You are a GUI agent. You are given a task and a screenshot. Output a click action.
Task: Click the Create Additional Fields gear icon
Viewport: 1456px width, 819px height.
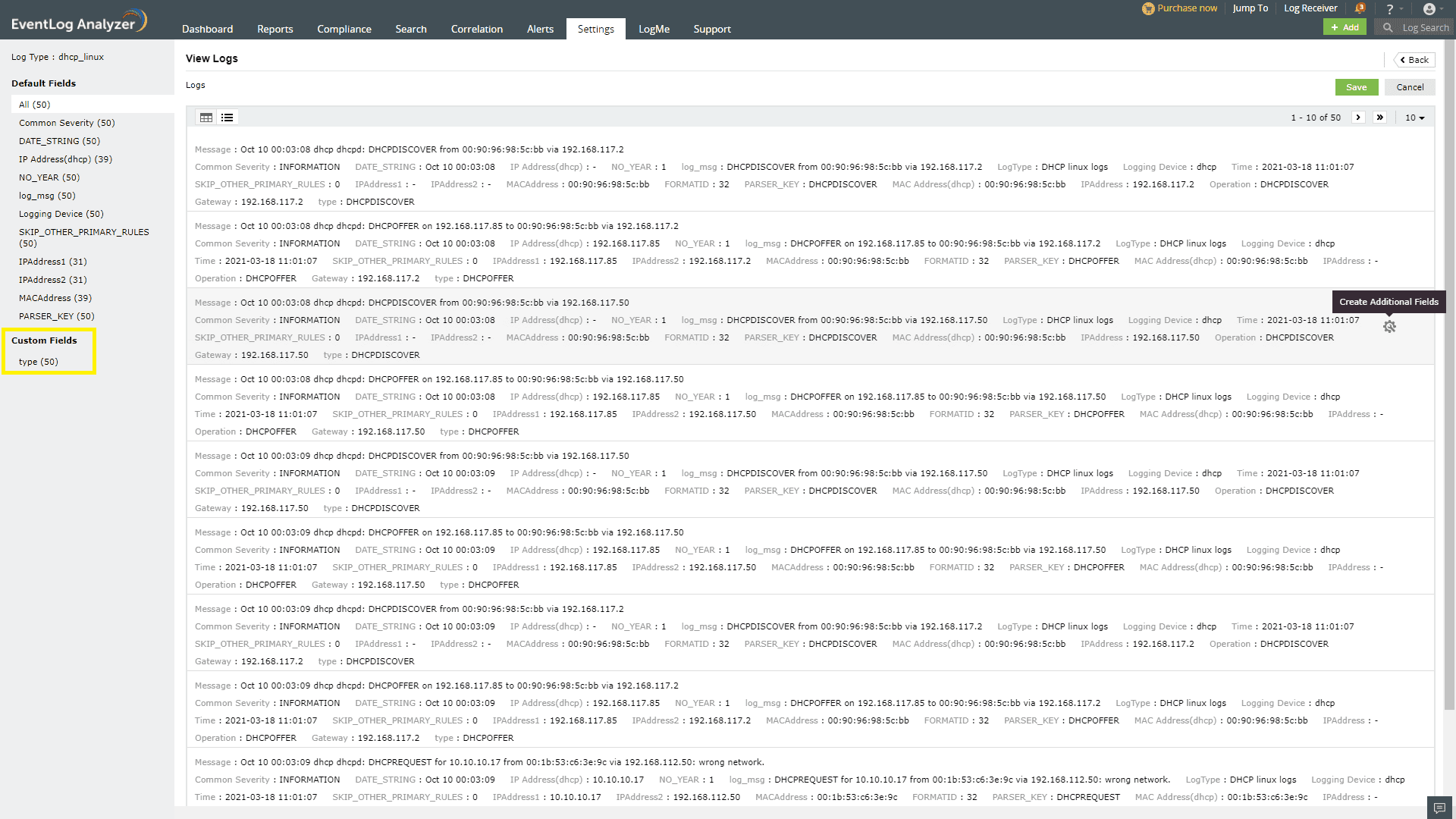1389,327
